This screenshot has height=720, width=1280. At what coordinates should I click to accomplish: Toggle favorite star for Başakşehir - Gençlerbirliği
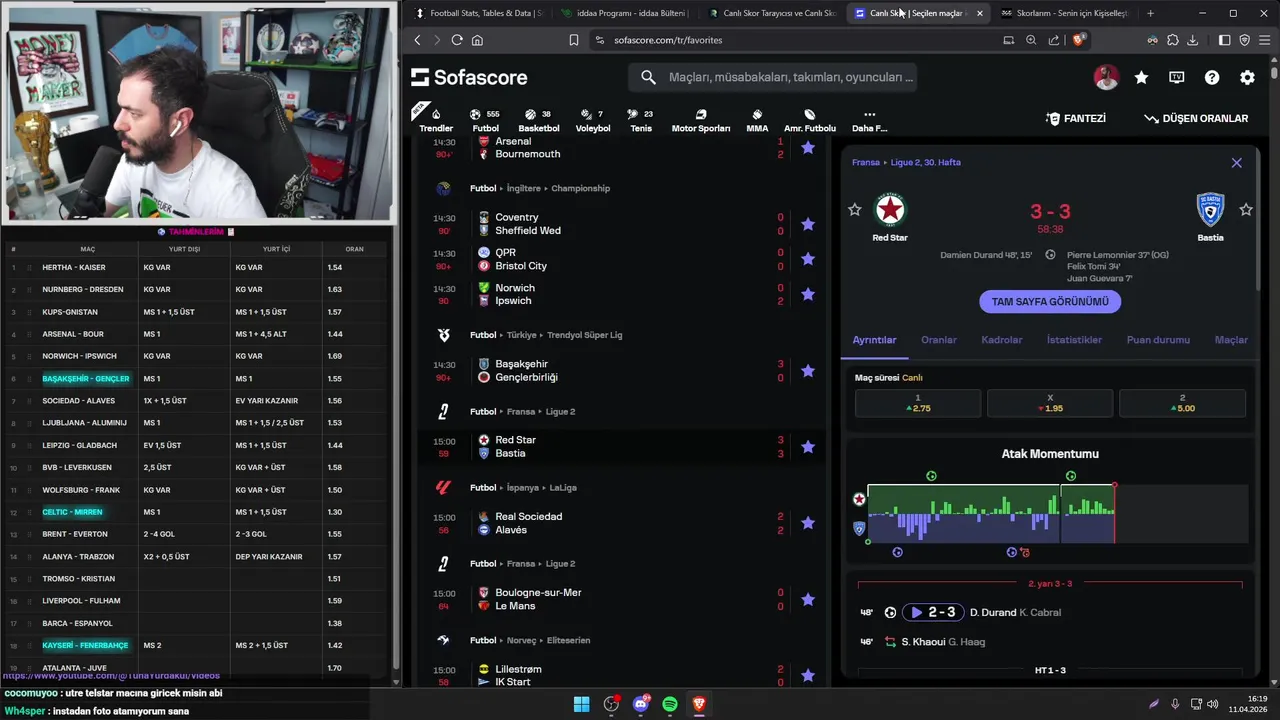coord(808,371)
